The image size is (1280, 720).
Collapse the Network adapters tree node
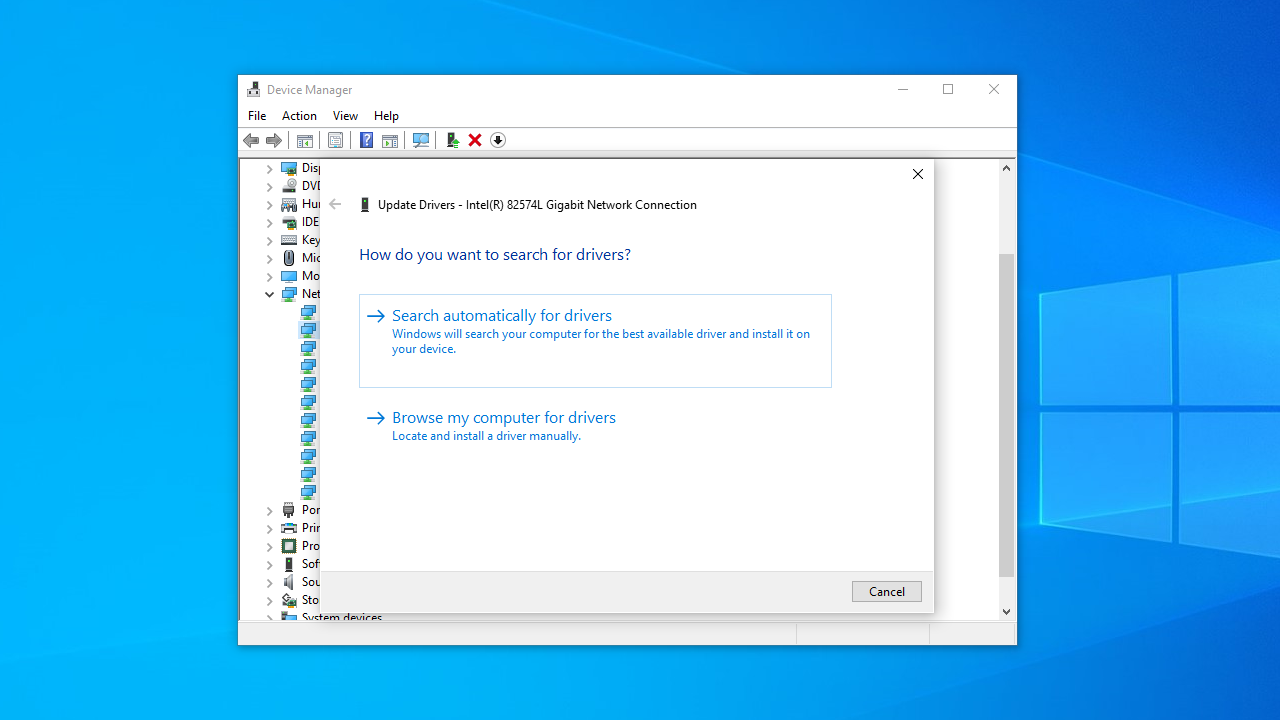click(x=269, y=295)
